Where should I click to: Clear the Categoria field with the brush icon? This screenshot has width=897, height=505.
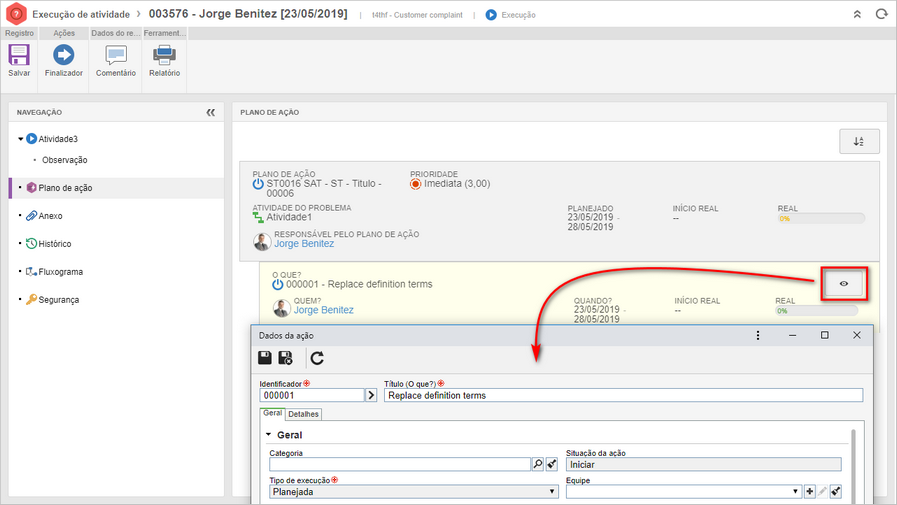click(x=551, y=464)
